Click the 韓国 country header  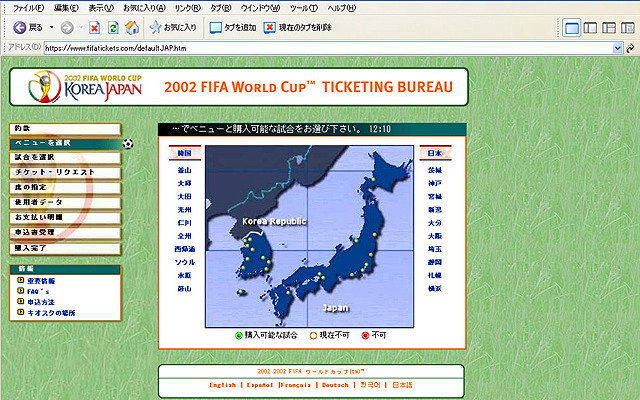click(184, 153)
